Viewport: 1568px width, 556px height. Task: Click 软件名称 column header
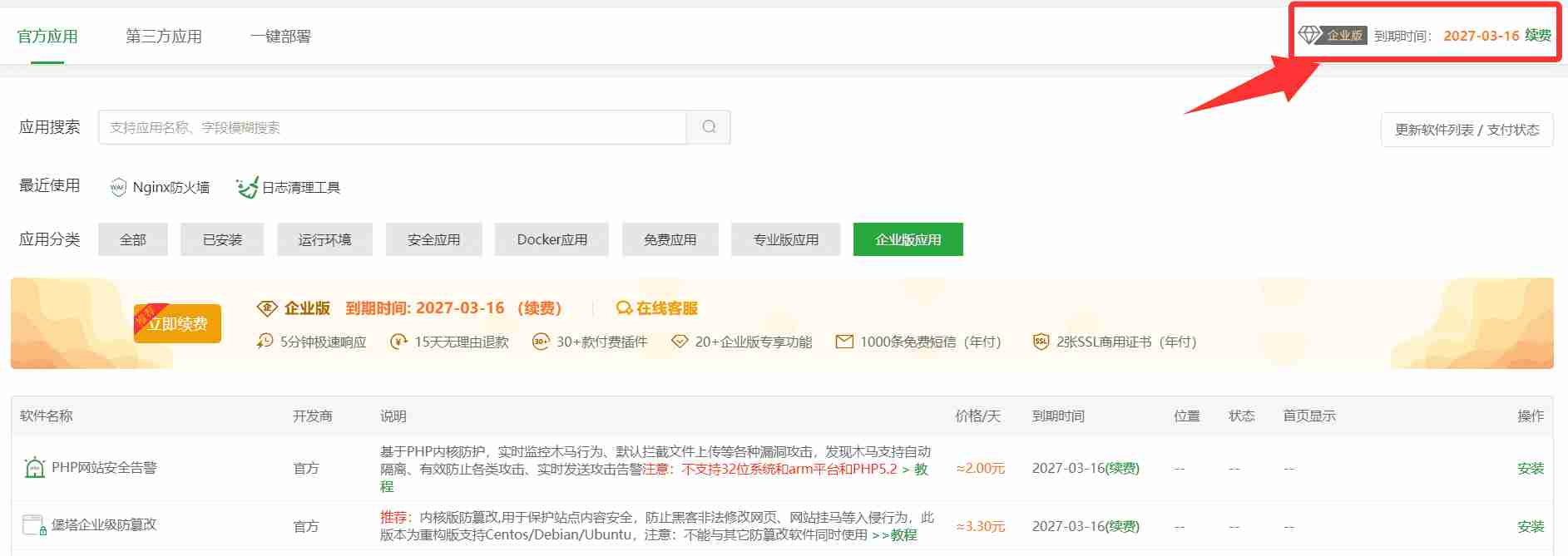click(47, 416)
